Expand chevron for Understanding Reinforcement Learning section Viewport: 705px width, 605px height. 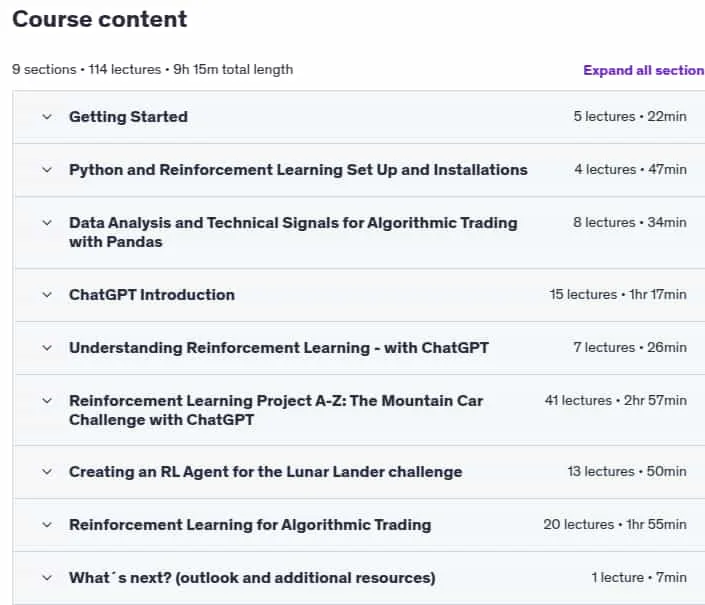coord(47,348)
